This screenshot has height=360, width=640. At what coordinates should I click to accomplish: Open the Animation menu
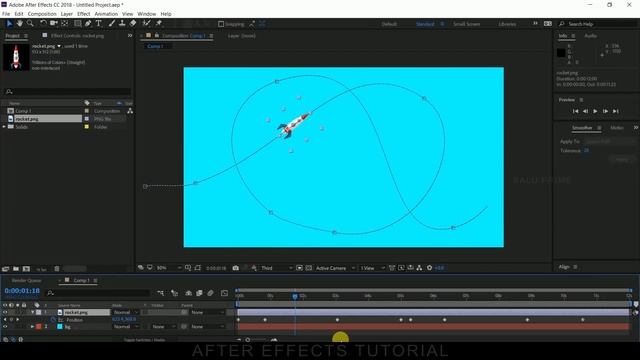[x=106, y=14]
